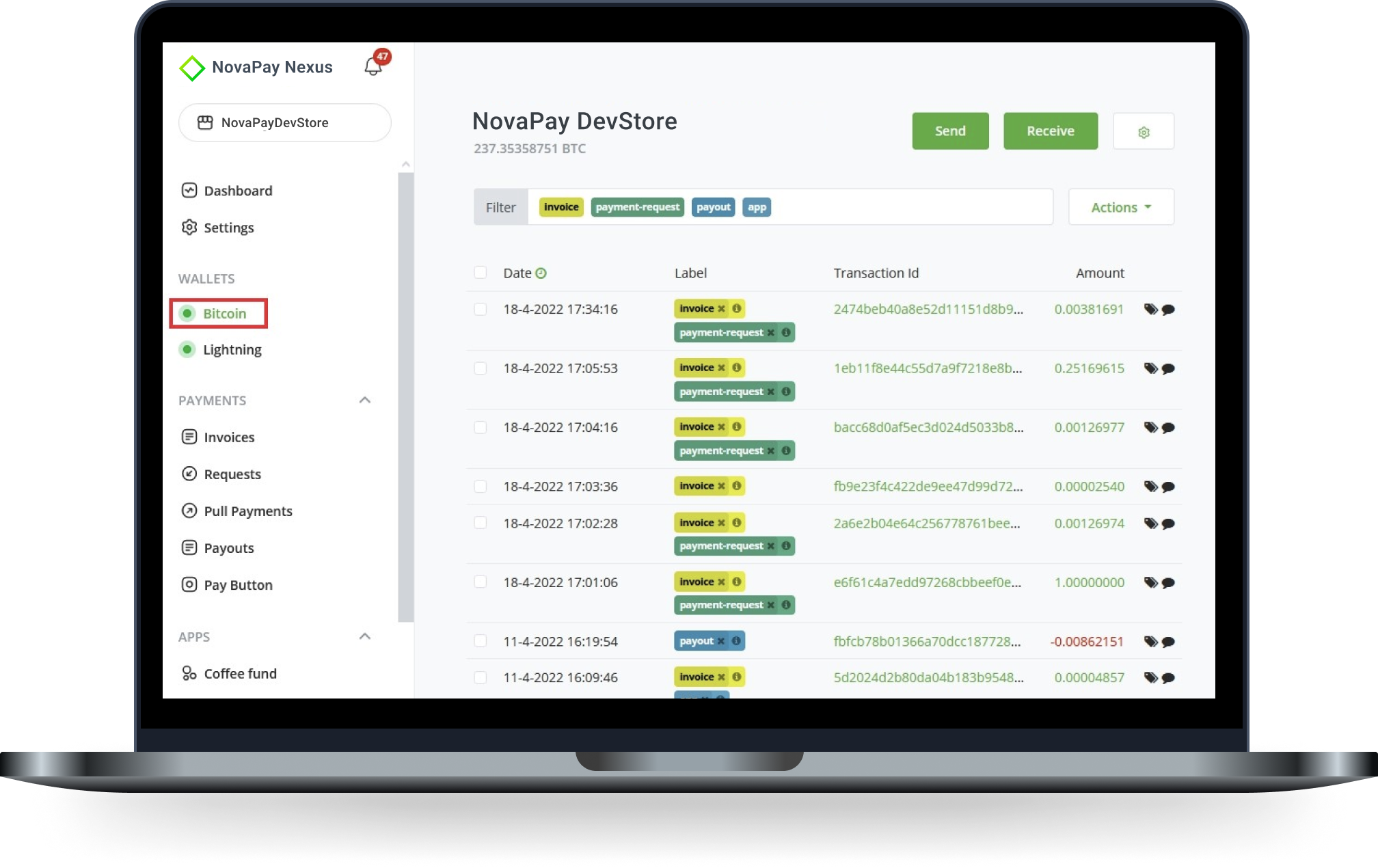Open wallet settings gear button
The image size is (1378, 868).
point(1144,131)
